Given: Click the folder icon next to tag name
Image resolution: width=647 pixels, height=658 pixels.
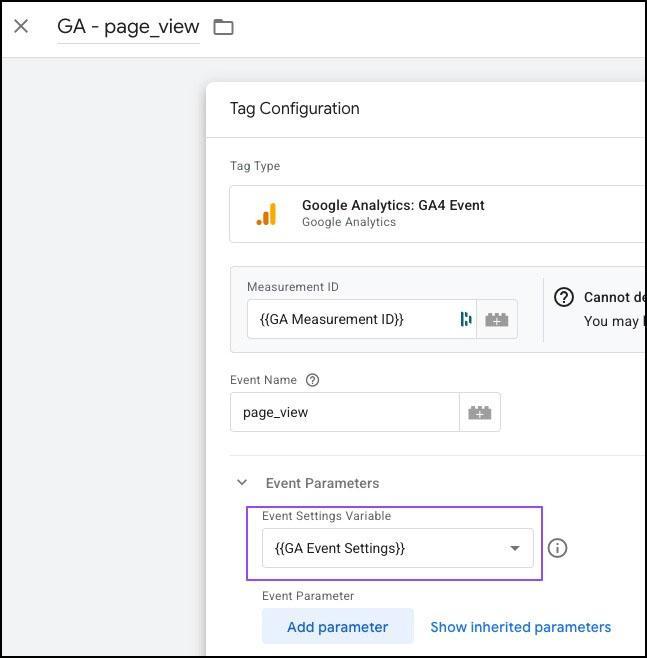Looking at the screenshot, I should [x=223, y=27].
